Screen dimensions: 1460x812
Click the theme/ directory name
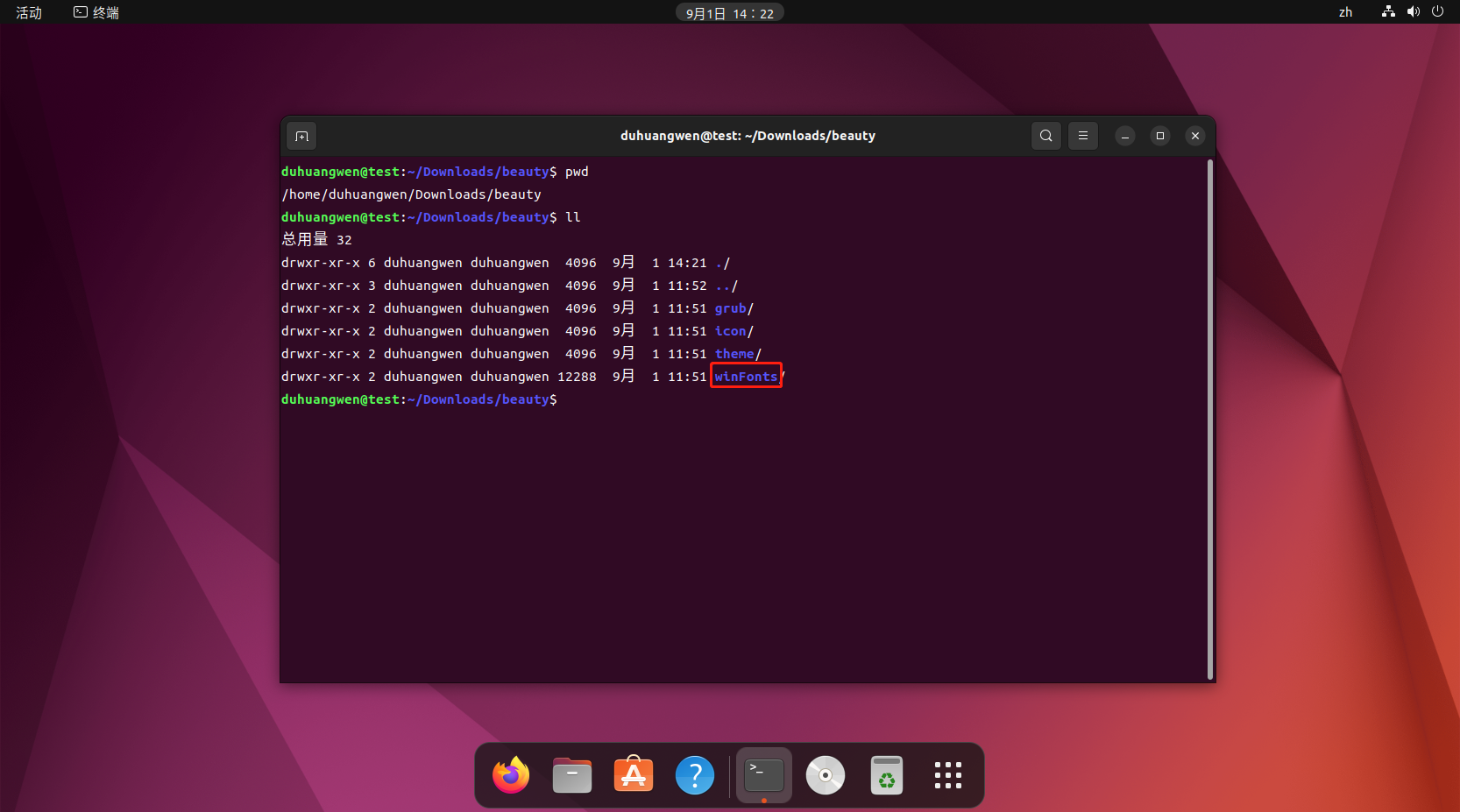tap(738, 354)
